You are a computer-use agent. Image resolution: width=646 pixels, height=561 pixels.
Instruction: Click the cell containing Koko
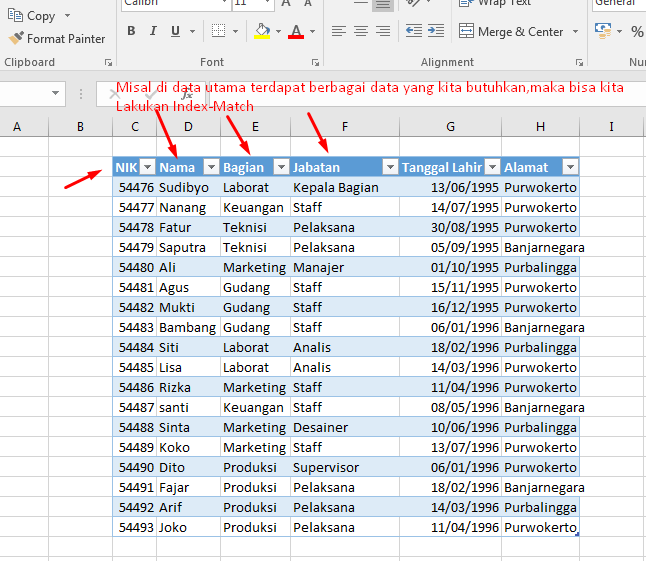pos(188,447)
